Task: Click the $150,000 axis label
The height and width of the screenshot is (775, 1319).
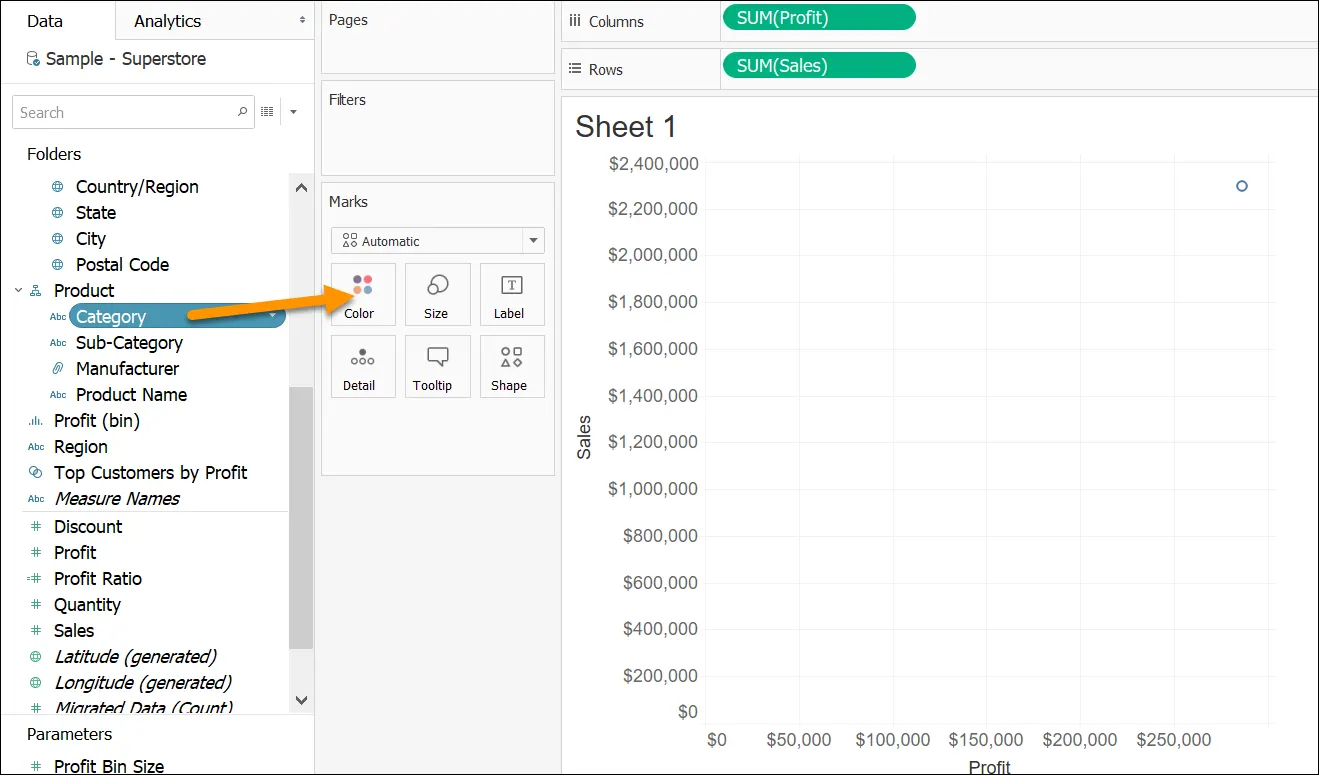Action: tap(986, 740)
